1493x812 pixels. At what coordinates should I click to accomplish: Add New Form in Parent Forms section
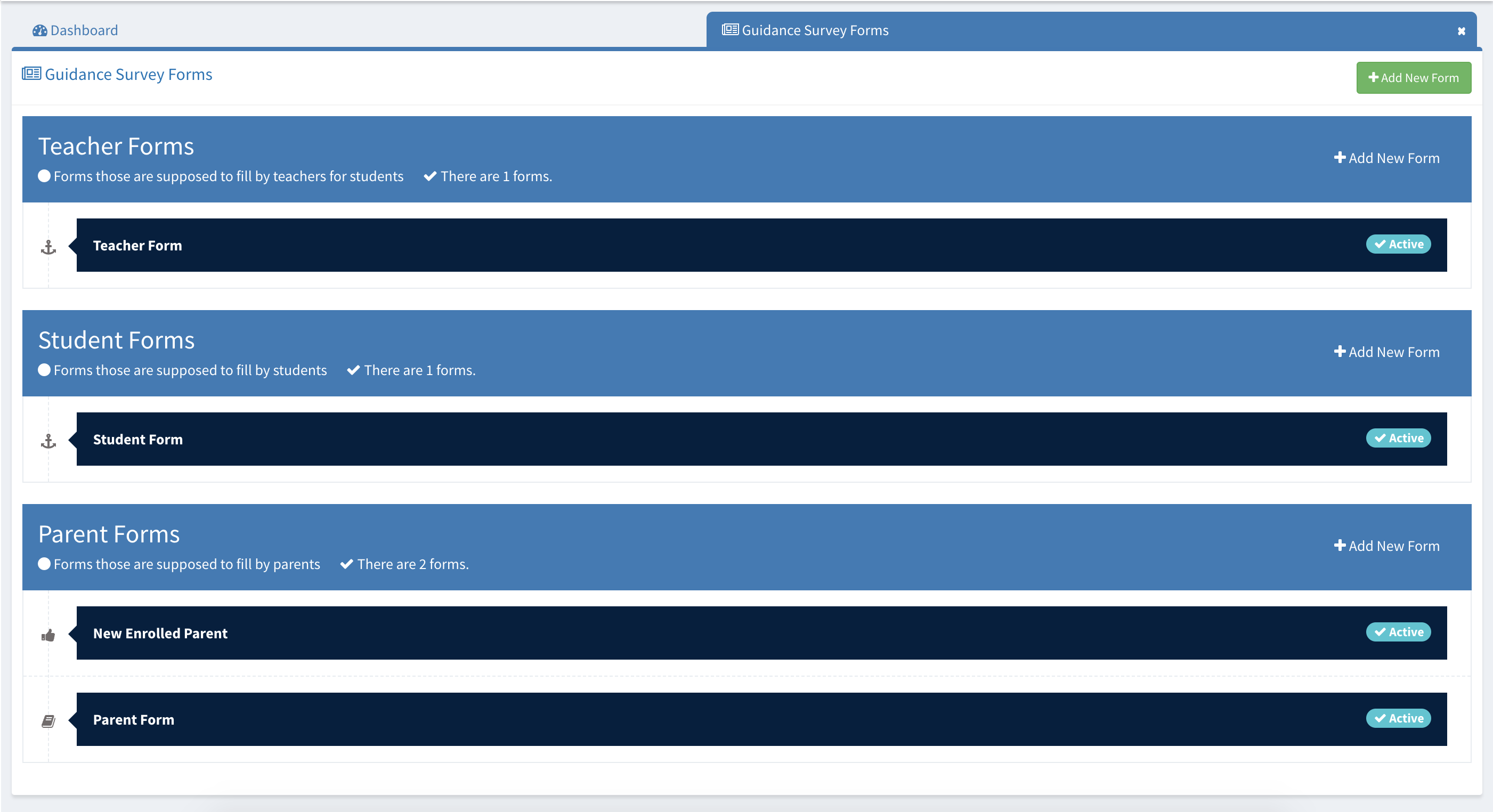tap(1386, 546)
